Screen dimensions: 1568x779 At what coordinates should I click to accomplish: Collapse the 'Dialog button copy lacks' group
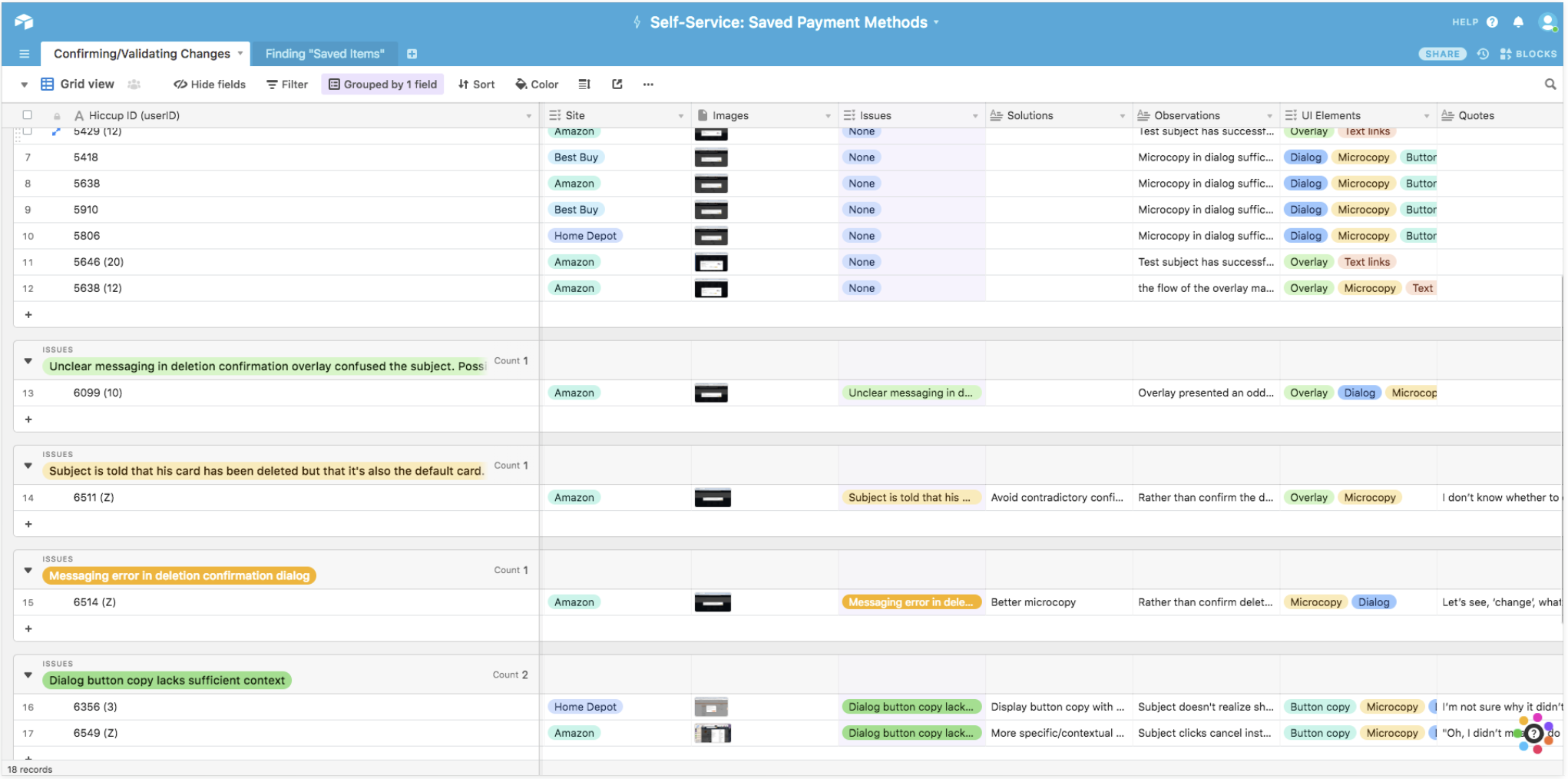[28, 675]
